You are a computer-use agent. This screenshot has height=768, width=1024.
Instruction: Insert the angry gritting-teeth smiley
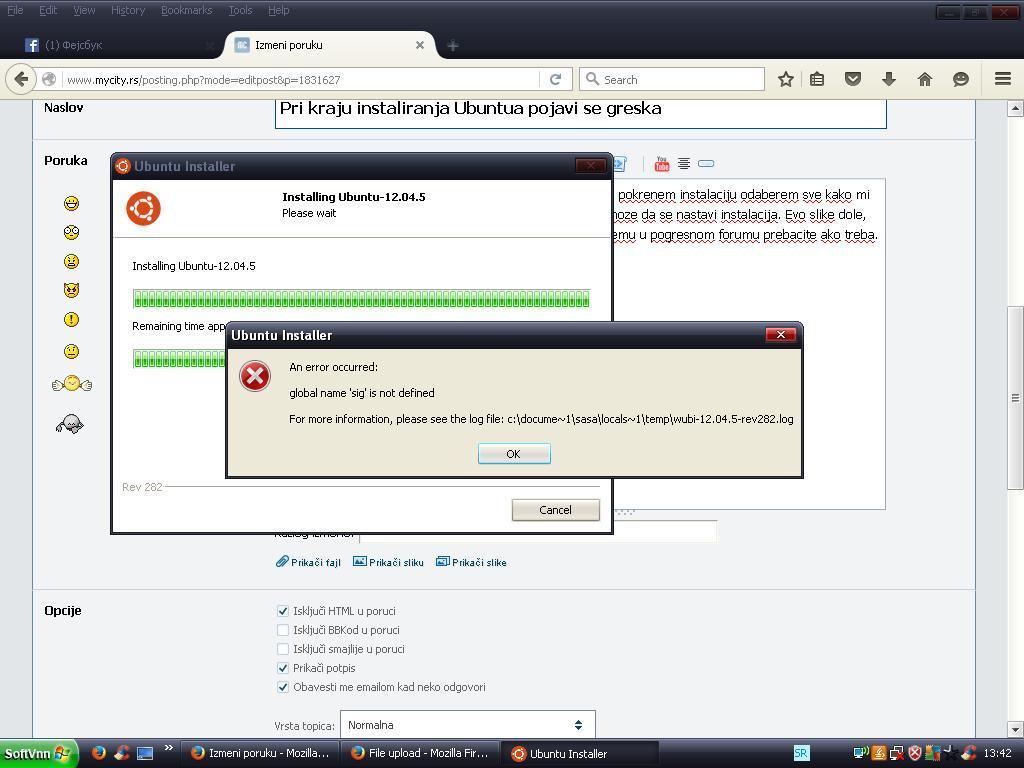[x=71, y=261]
